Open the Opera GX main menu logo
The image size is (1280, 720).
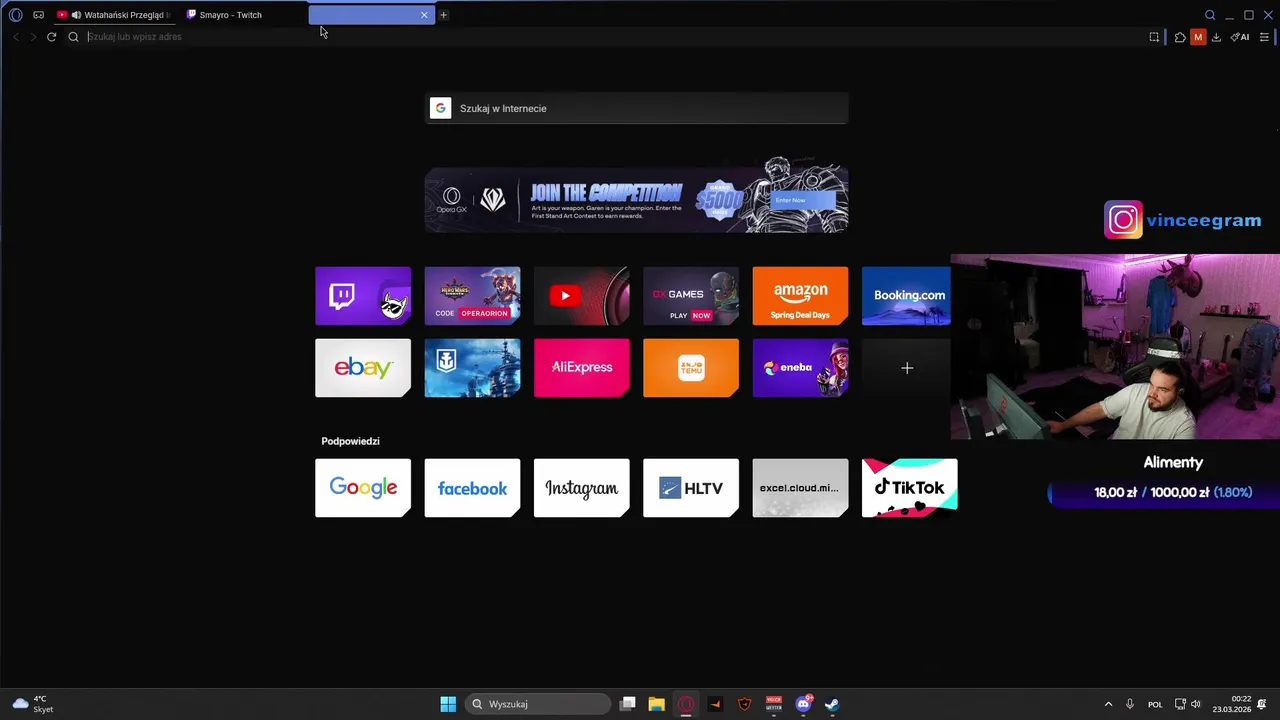15,15
